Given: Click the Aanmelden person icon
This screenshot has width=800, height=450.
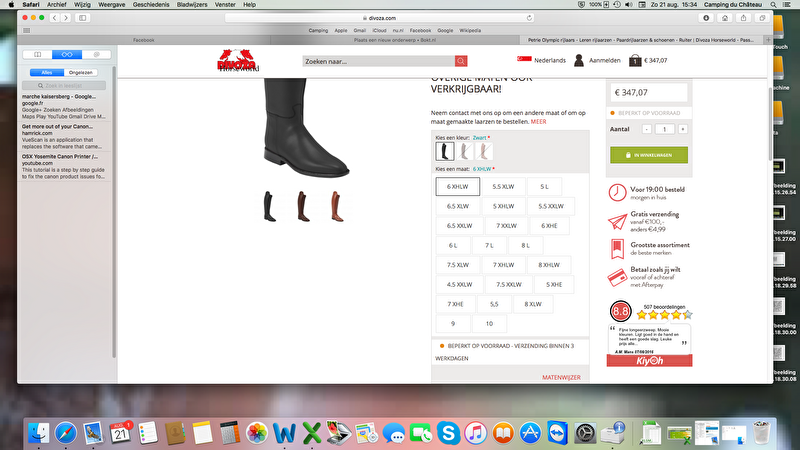Looking at the screenshot, I should [x=579, y=60].
